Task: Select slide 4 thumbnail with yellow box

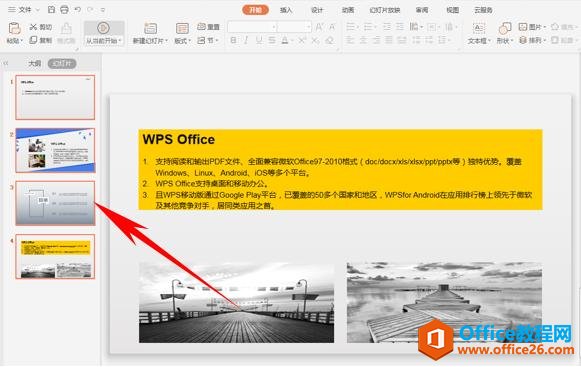Action: coord(55,256)
